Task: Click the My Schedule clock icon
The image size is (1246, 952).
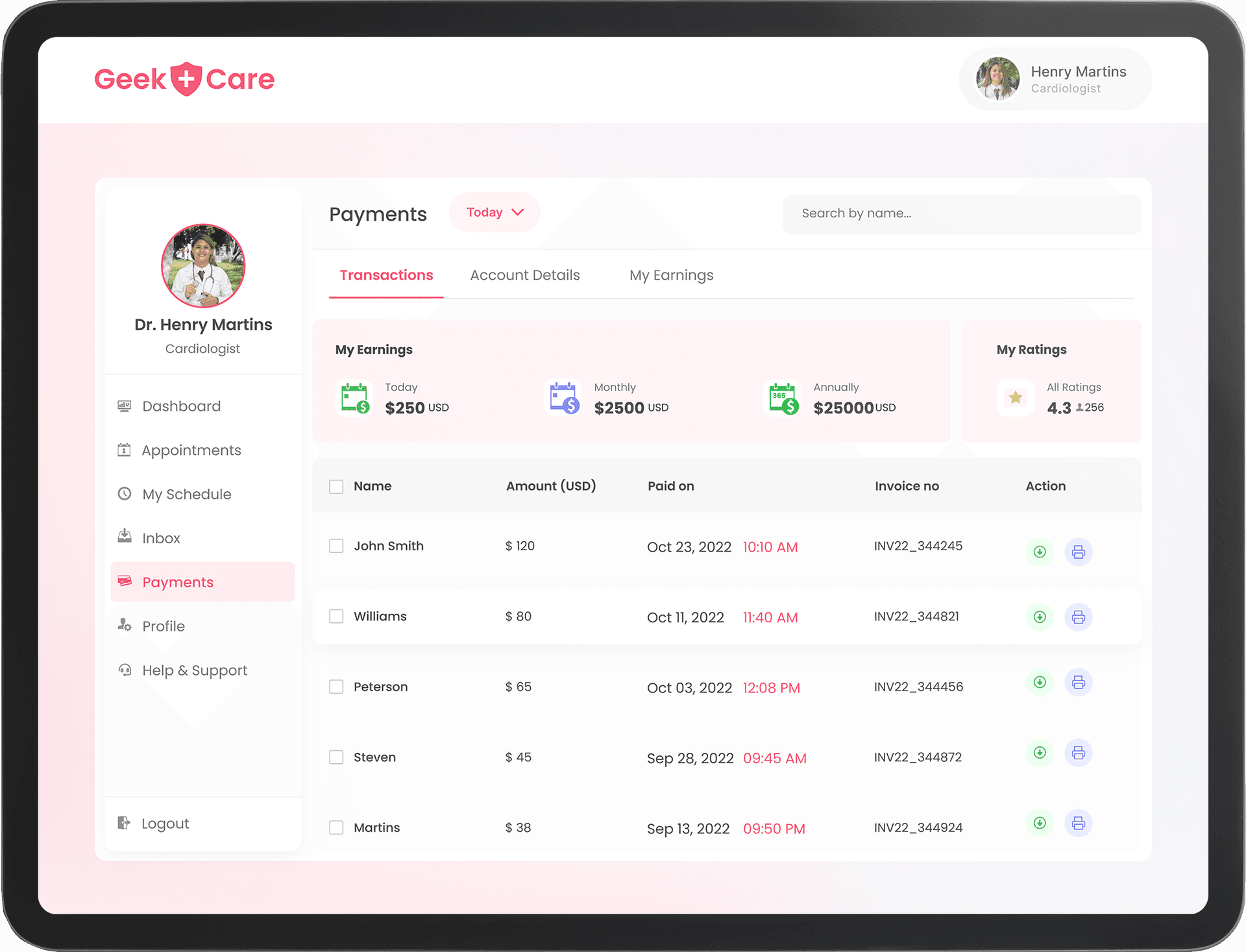Action: tap(125, 493)
